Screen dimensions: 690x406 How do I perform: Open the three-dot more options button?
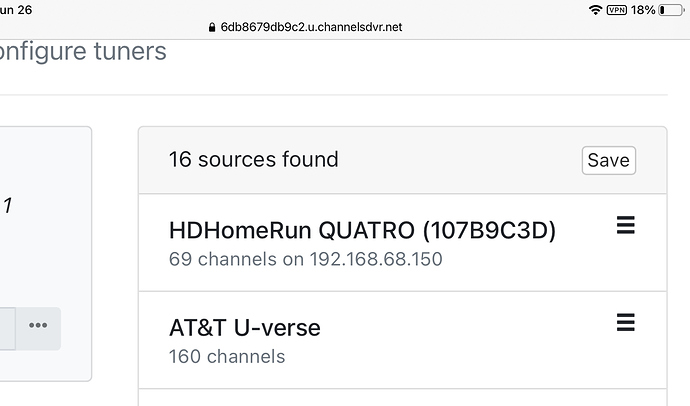(x=38, y=328)
